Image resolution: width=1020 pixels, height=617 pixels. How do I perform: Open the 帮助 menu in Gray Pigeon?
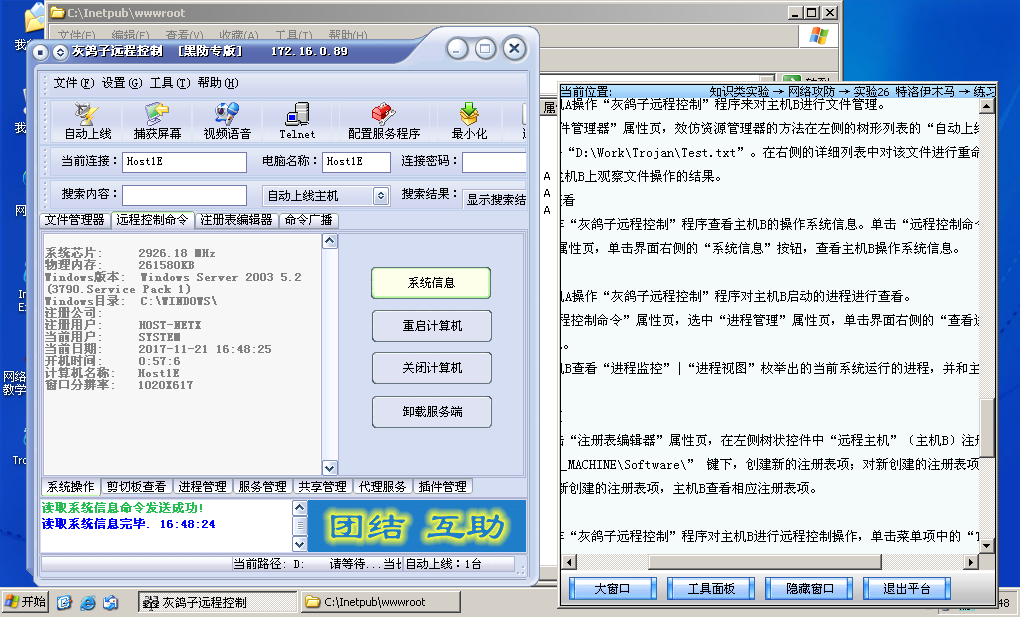(218, 83)
